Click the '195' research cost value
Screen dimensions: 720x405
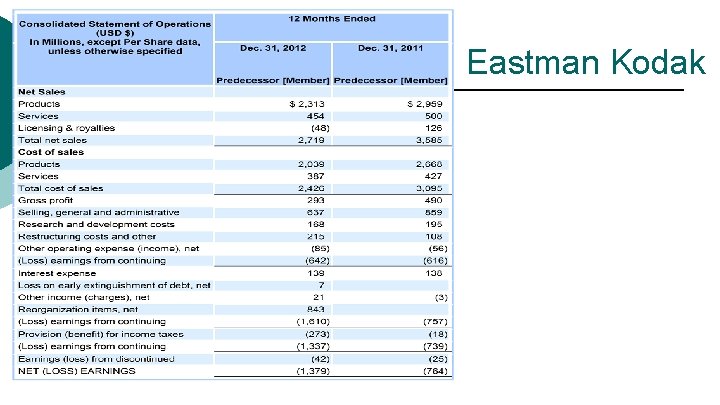tap(433, 224)
